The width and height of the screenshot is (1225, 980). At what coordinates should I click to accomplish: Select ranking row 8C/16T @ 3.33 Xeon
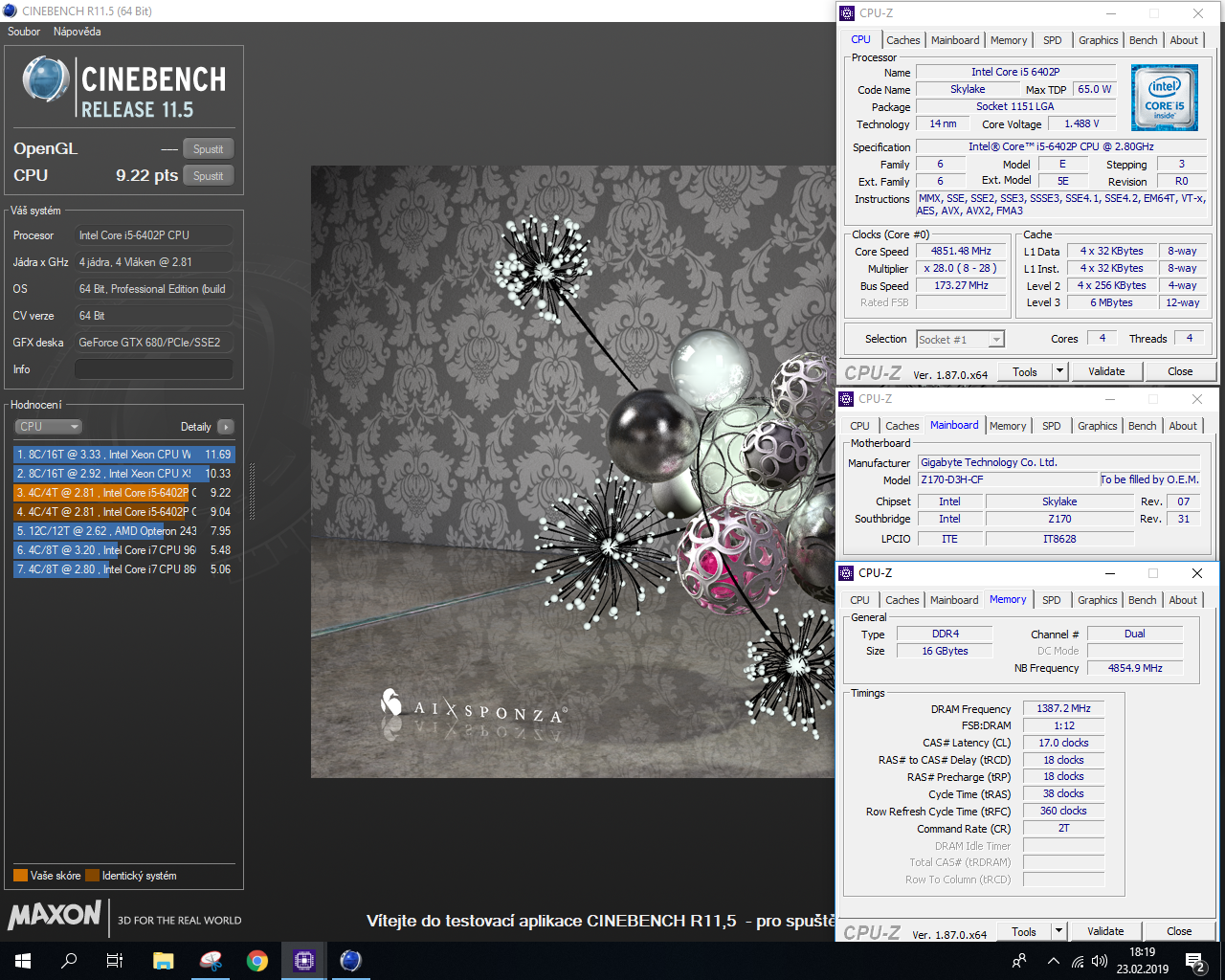(x=123, y=455)
